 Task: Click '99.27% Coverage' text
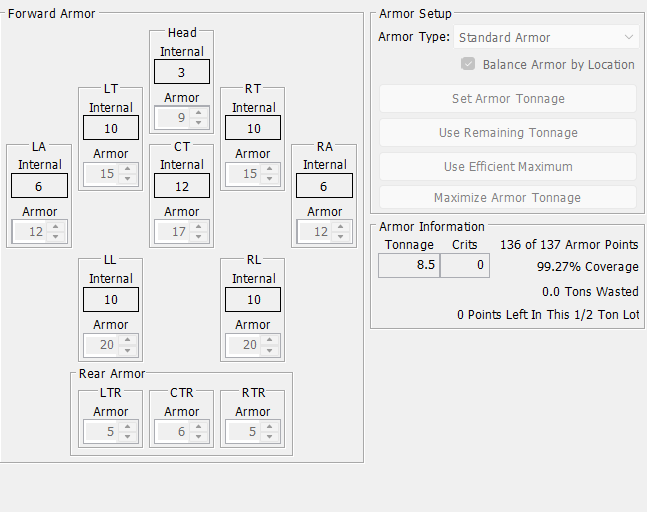point(588,267)
